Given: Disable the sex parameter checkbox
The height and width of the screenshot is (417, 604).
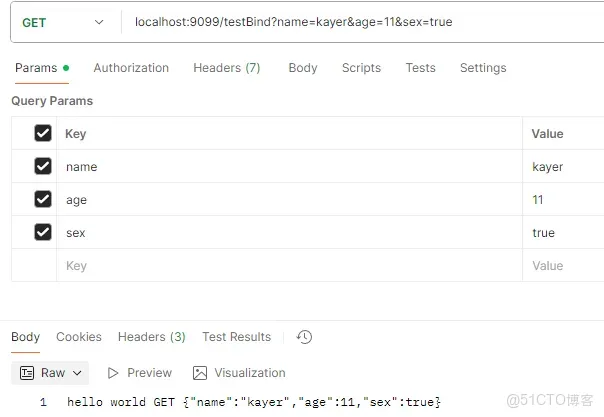Looking at the screenshot, I should tap(43, 232).
